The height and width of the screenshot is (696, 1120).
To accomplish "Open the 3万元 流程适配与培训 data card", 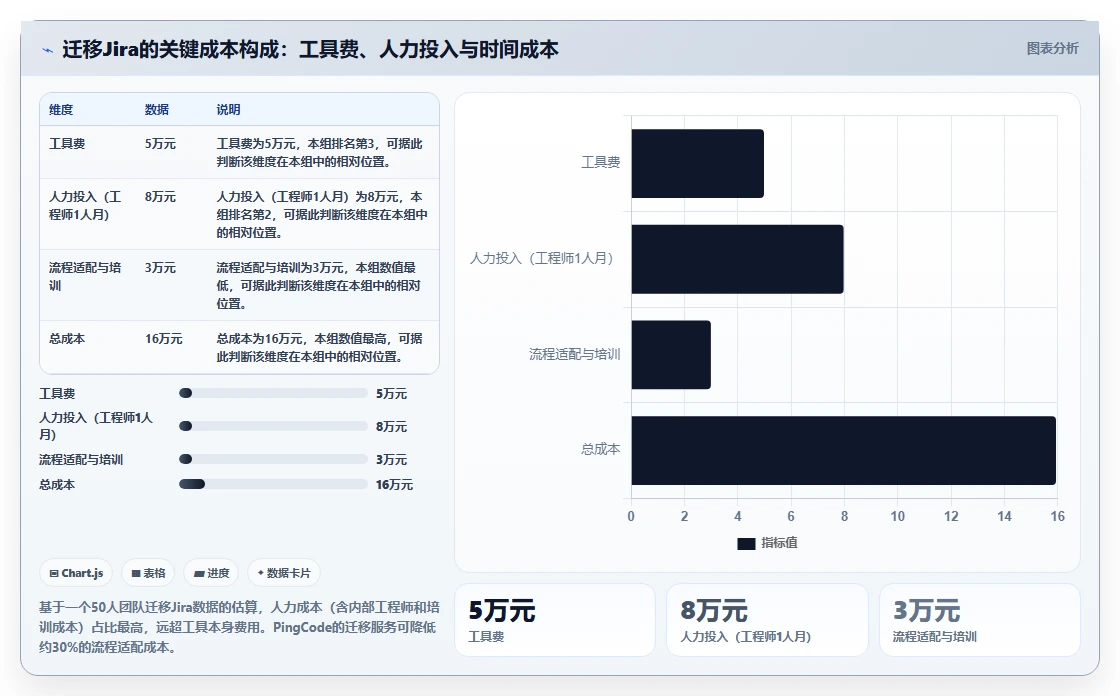I will coord(979,620).
